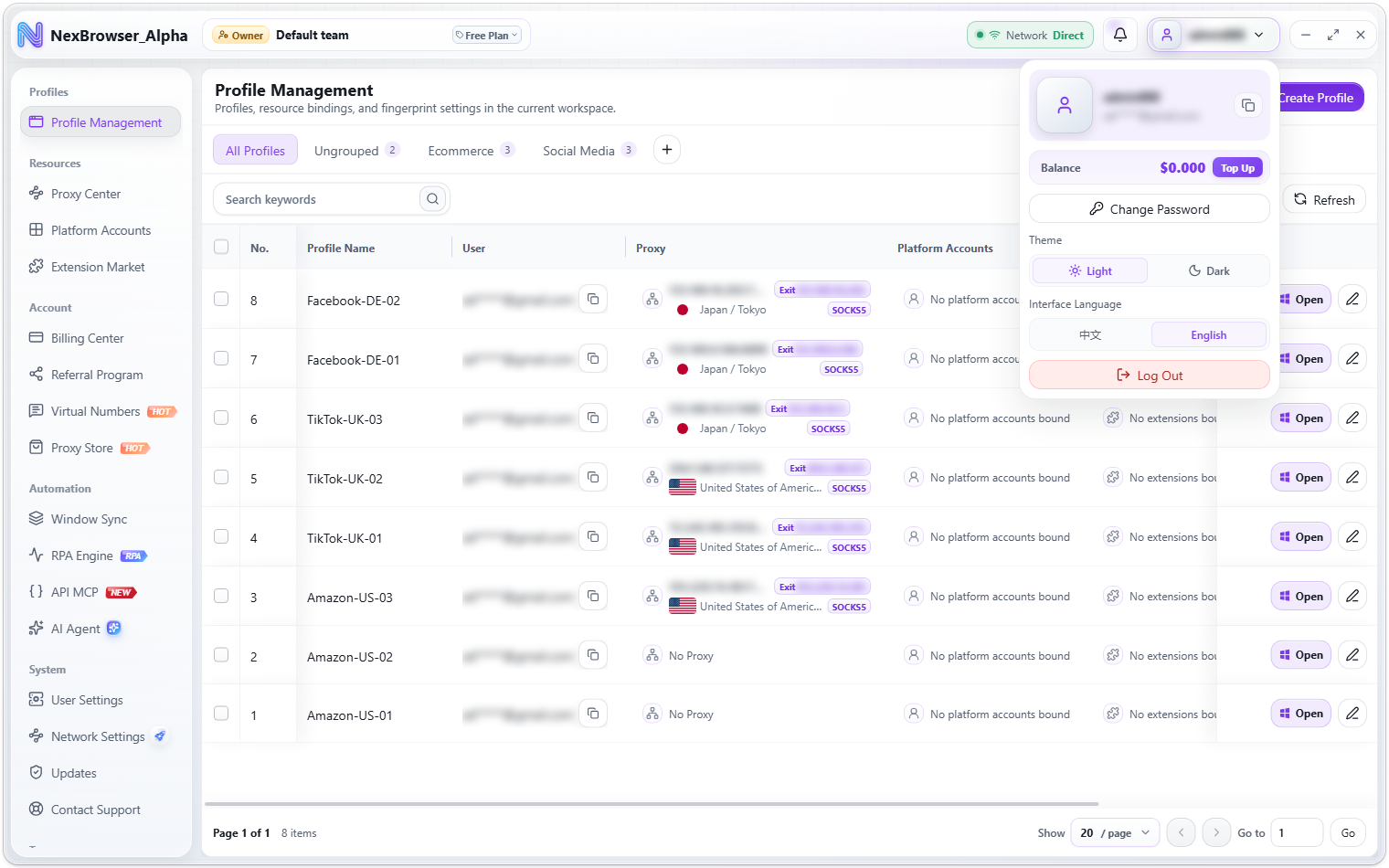Screen dimensions: 1389x868
Task: Click the NexBrowser logo icon
Action: click(x=30, y=35)
